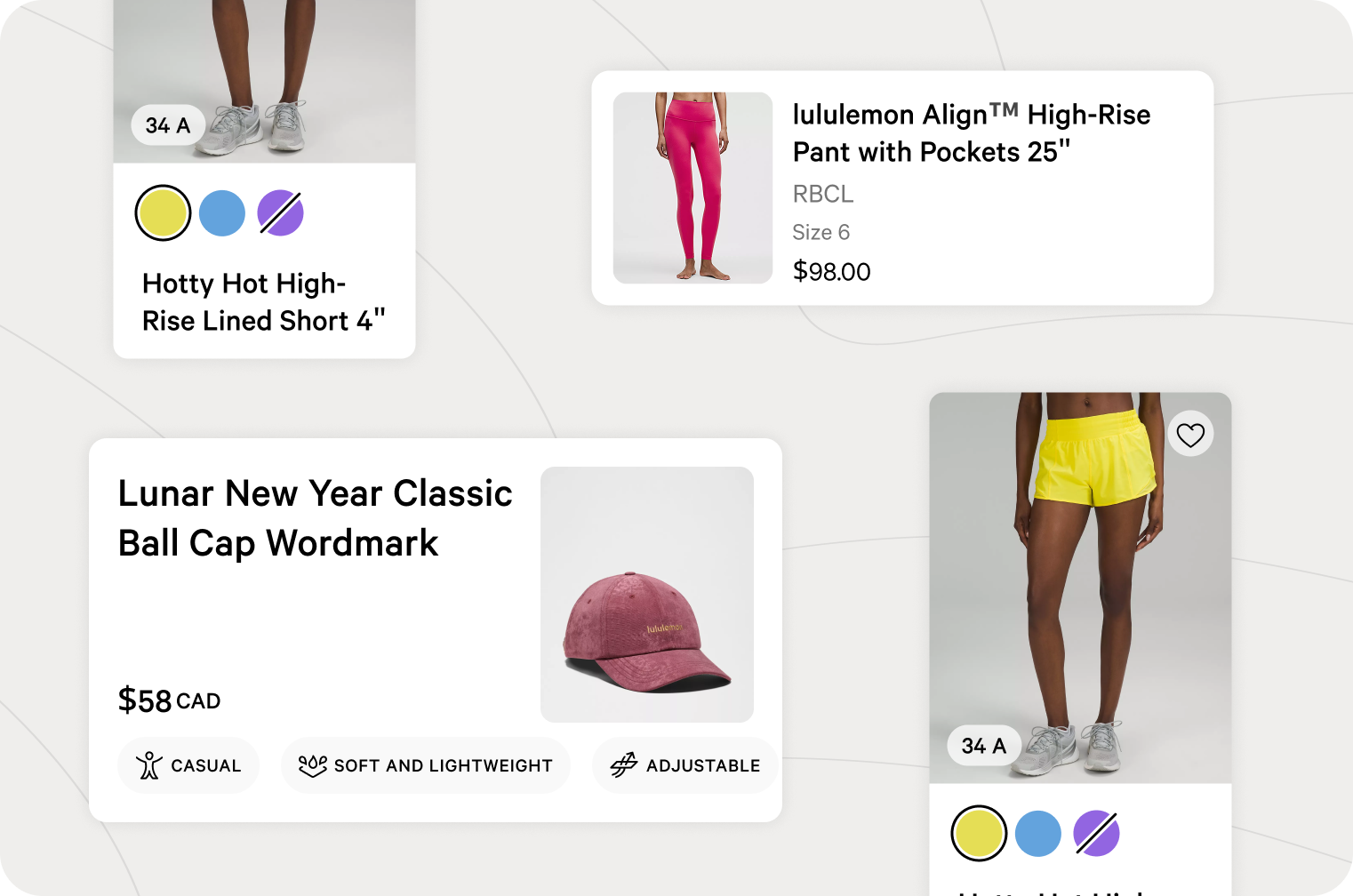Image resolution: width=1353 pixels, height=896 pixels.
Task: Click the SOFT AND LIGHTWEIGHT tag pill
Action: point(426,765)
